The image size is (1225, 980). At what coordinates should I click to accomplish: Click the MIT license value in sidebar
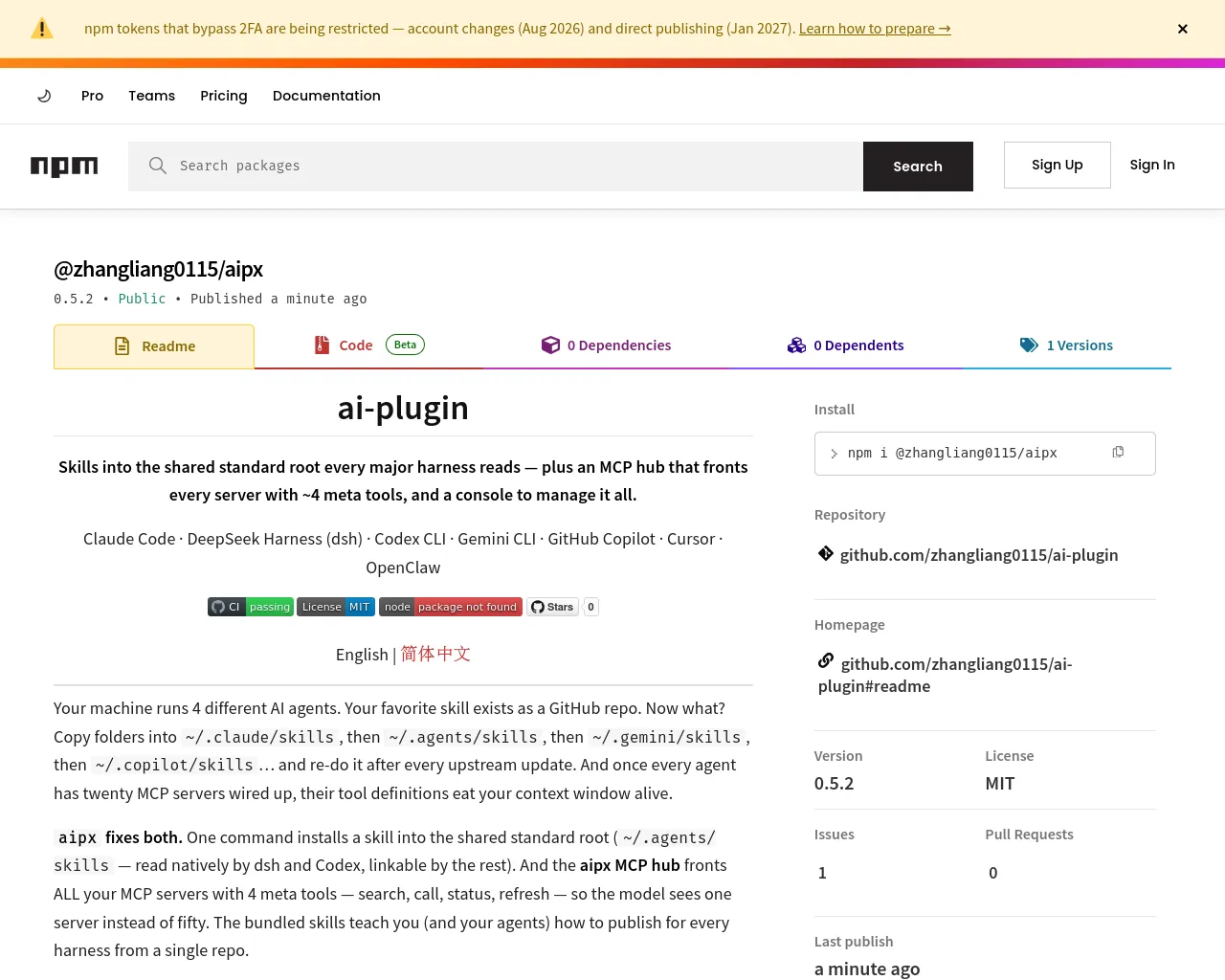(1000, 783)
